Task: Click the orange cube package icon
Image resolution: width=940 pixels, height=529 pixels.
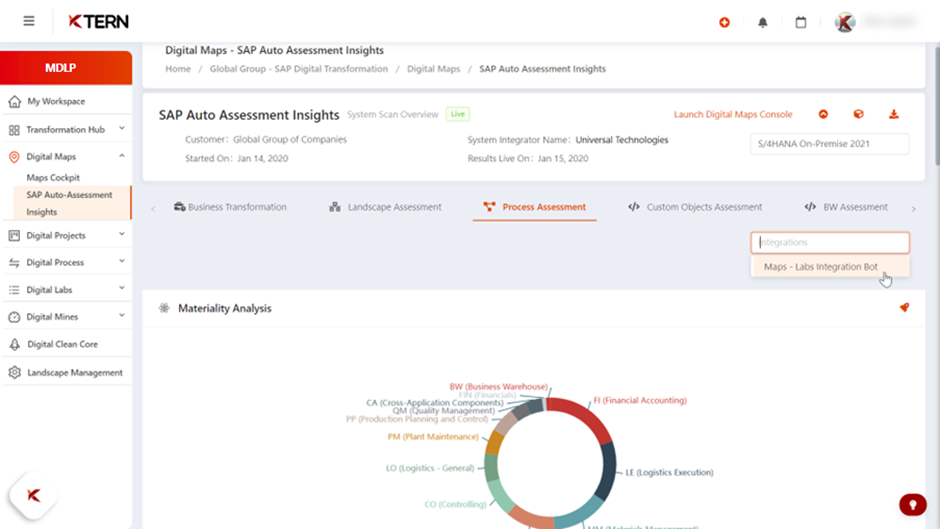Action: click(x=858, y=114)
